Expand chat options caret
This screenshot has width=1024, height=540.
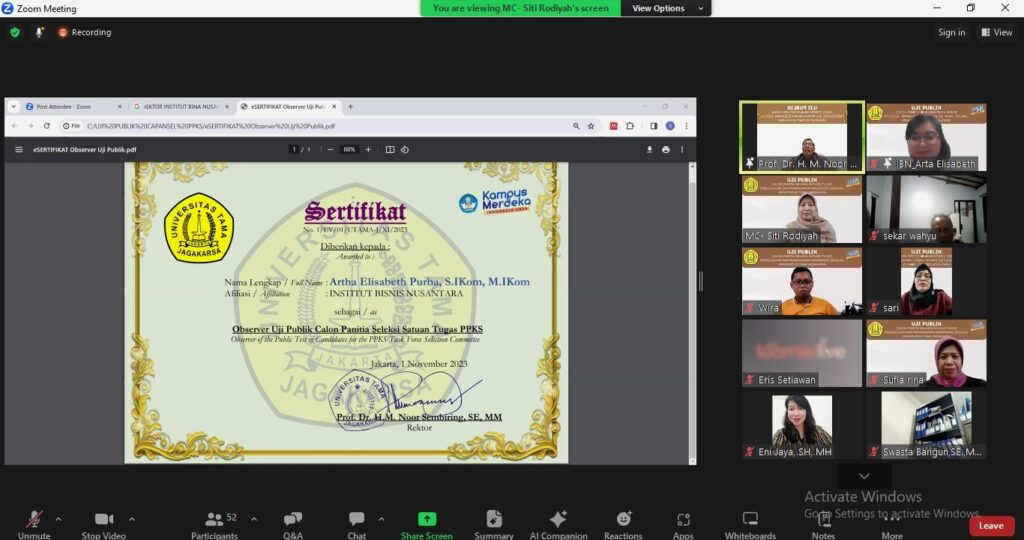coord(381,519)
